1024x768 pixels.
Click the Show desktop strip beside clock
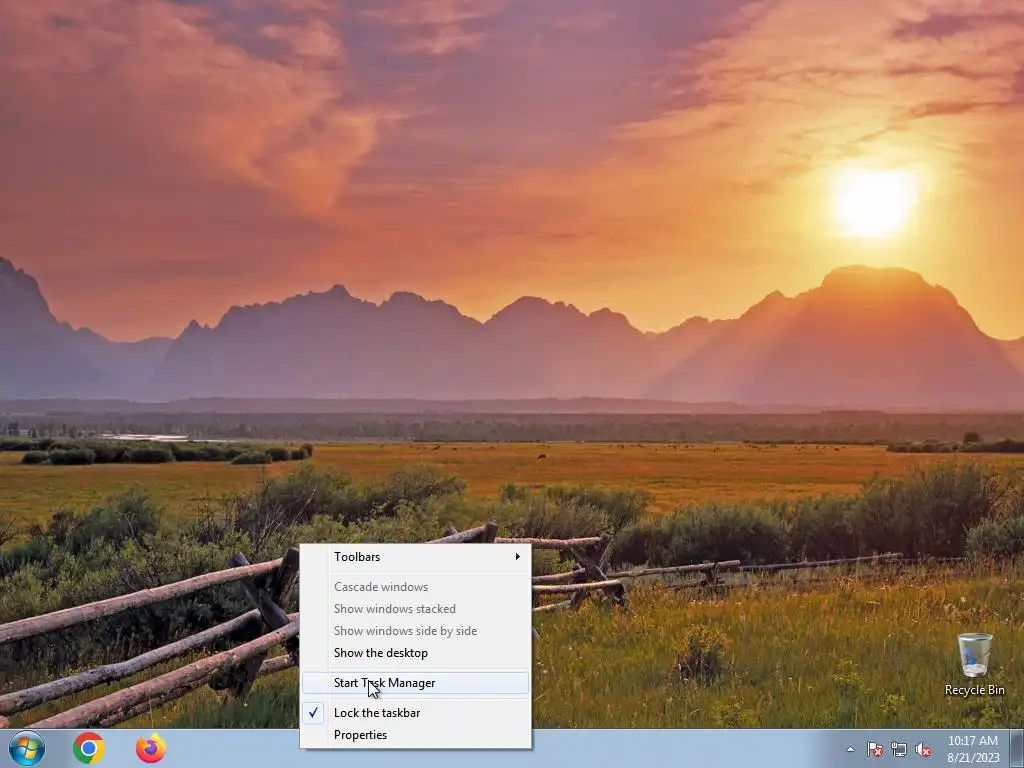(x=1017, y=749)
